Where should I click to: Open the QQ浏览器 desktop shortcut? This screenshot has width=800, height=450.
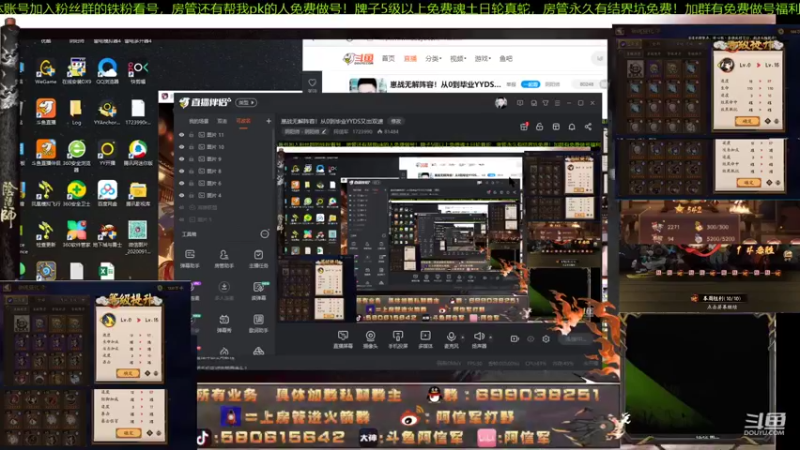coord(107,71)
